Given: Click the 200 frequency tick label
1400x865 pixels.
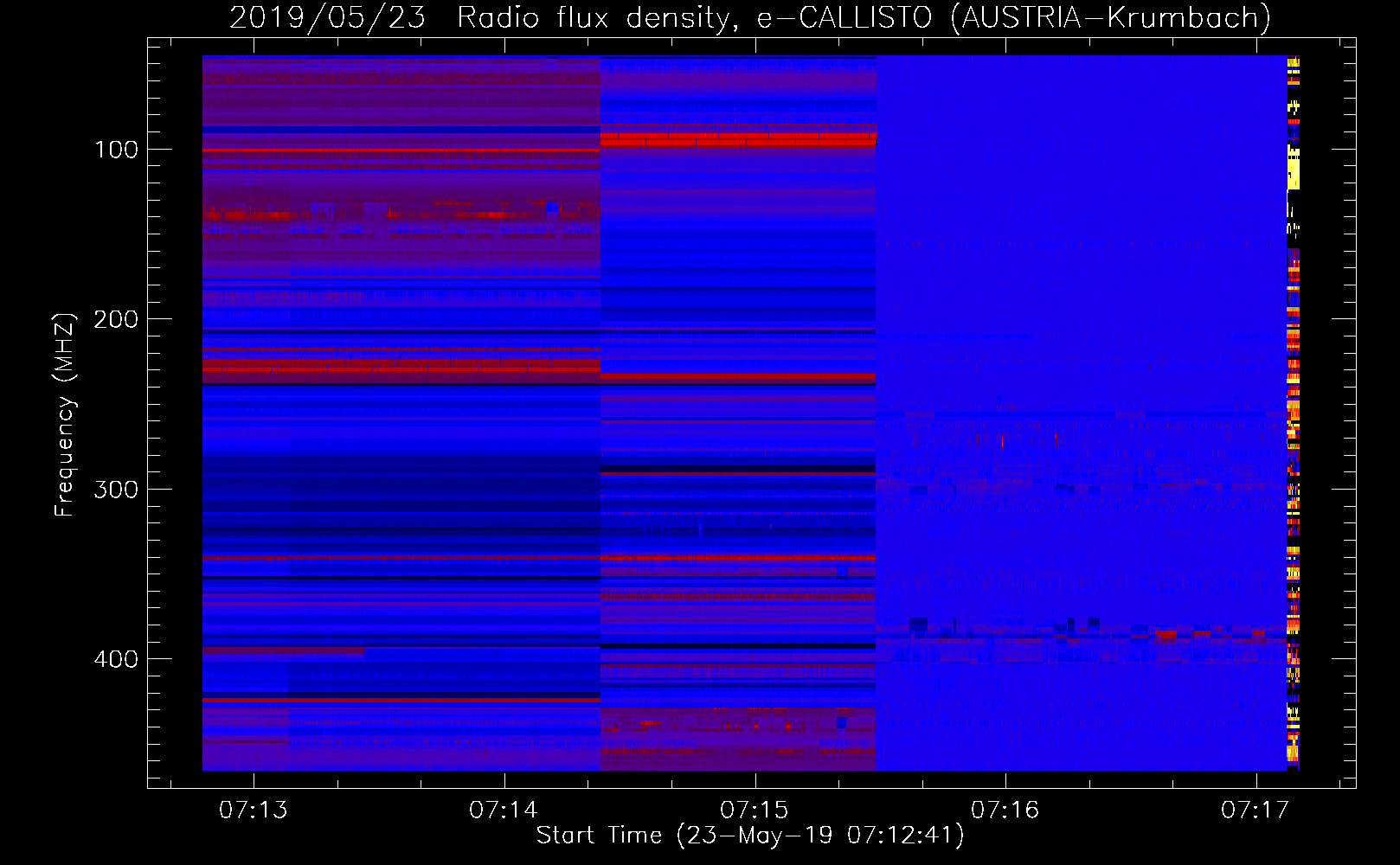Looking at the screenshot, I should click(x=116, y=319).
